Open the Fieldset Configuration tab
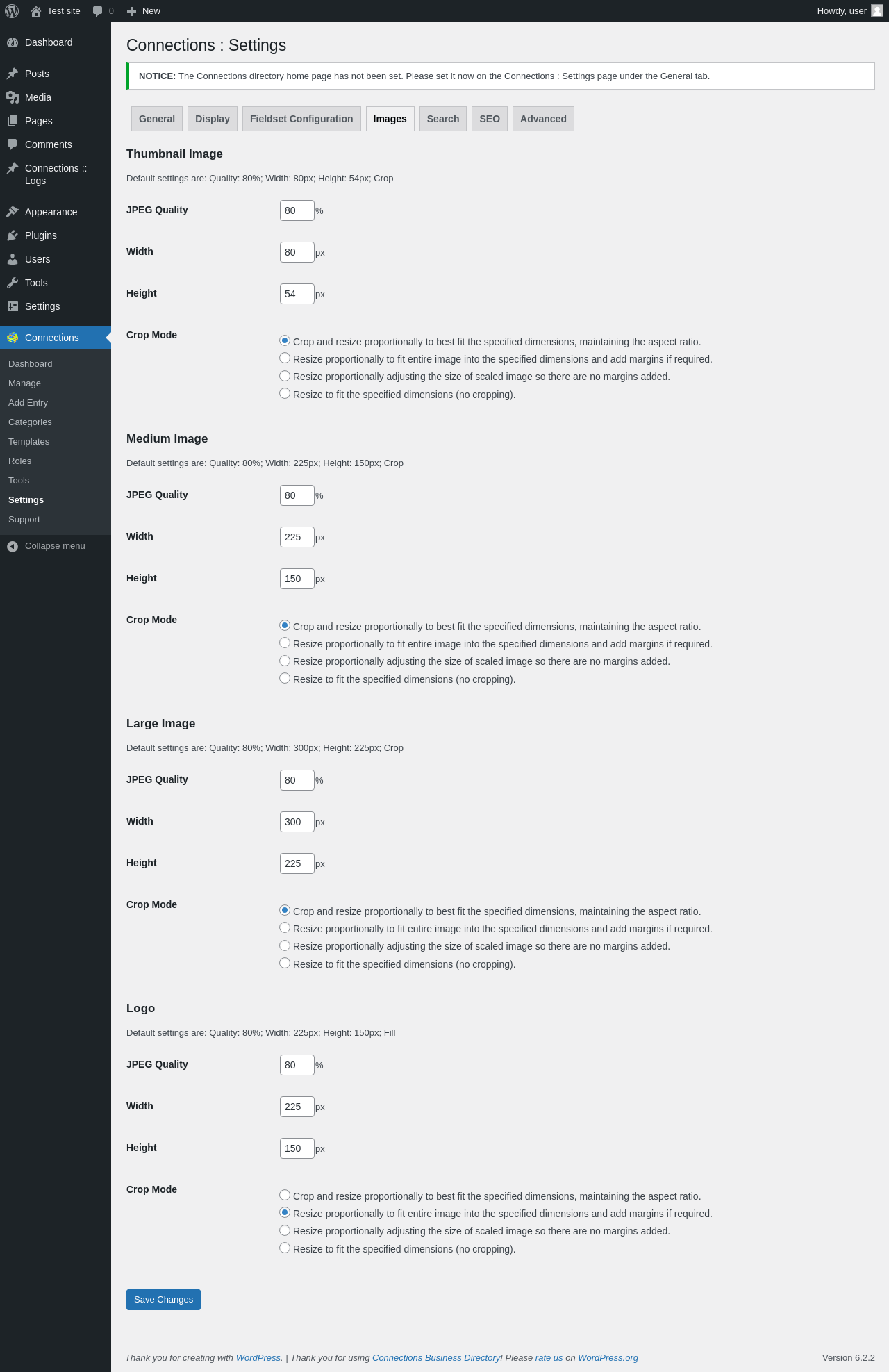Viewport: 889px width, 1372px height. (301, 119)
